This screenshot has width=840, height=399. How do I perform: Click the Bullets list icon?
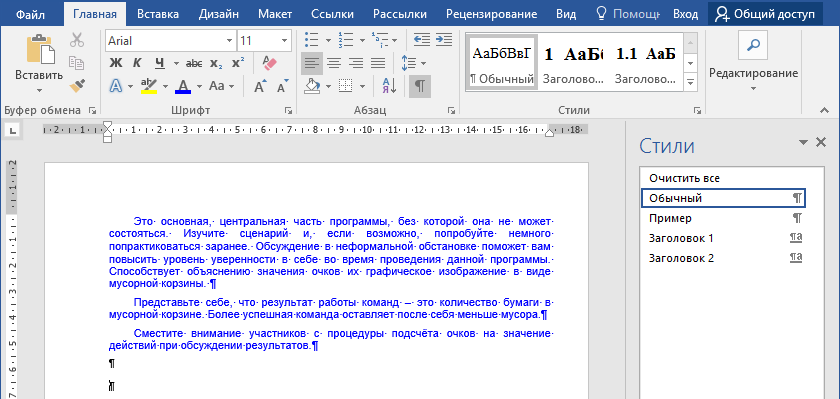tap(311, 39)
